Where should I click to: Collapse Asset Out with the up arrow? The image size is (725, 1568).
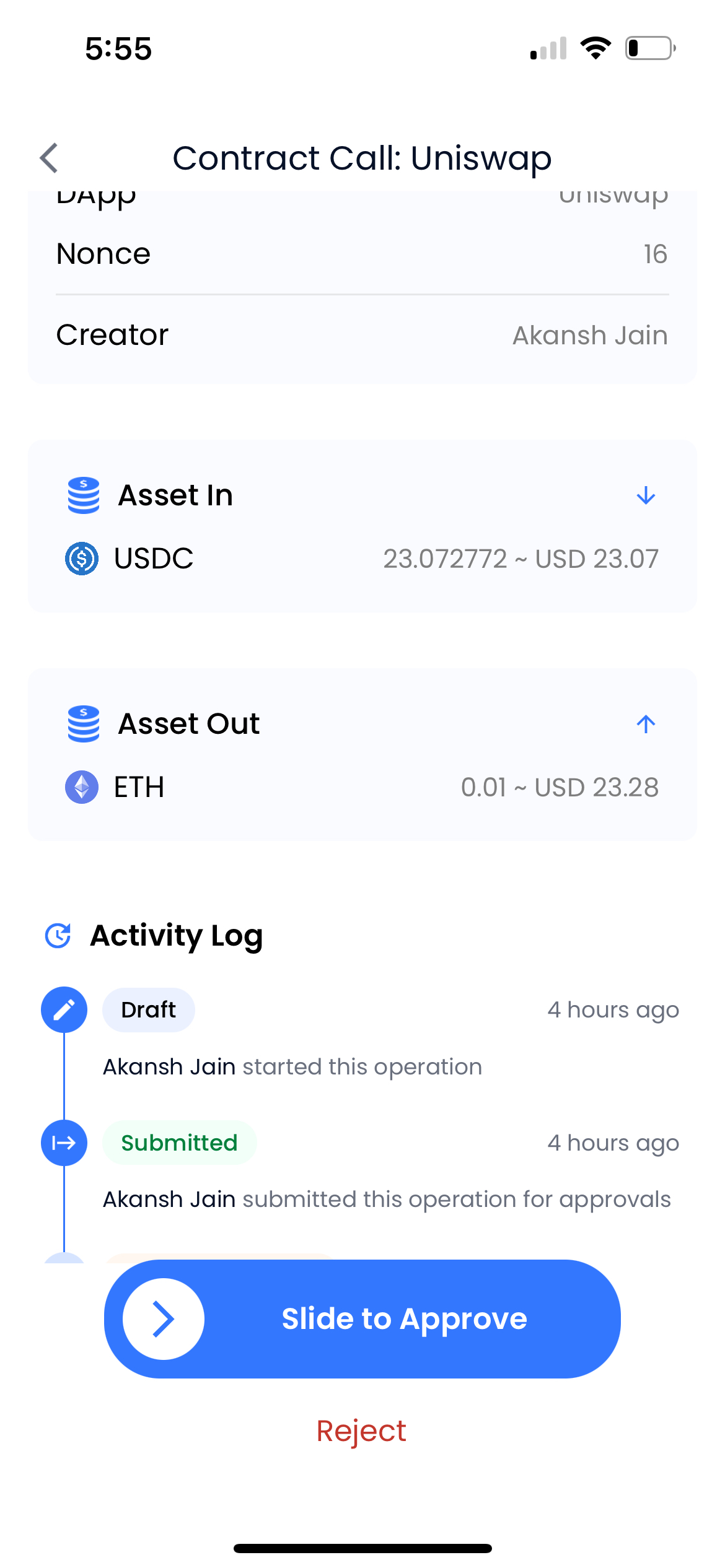point(646,724)
